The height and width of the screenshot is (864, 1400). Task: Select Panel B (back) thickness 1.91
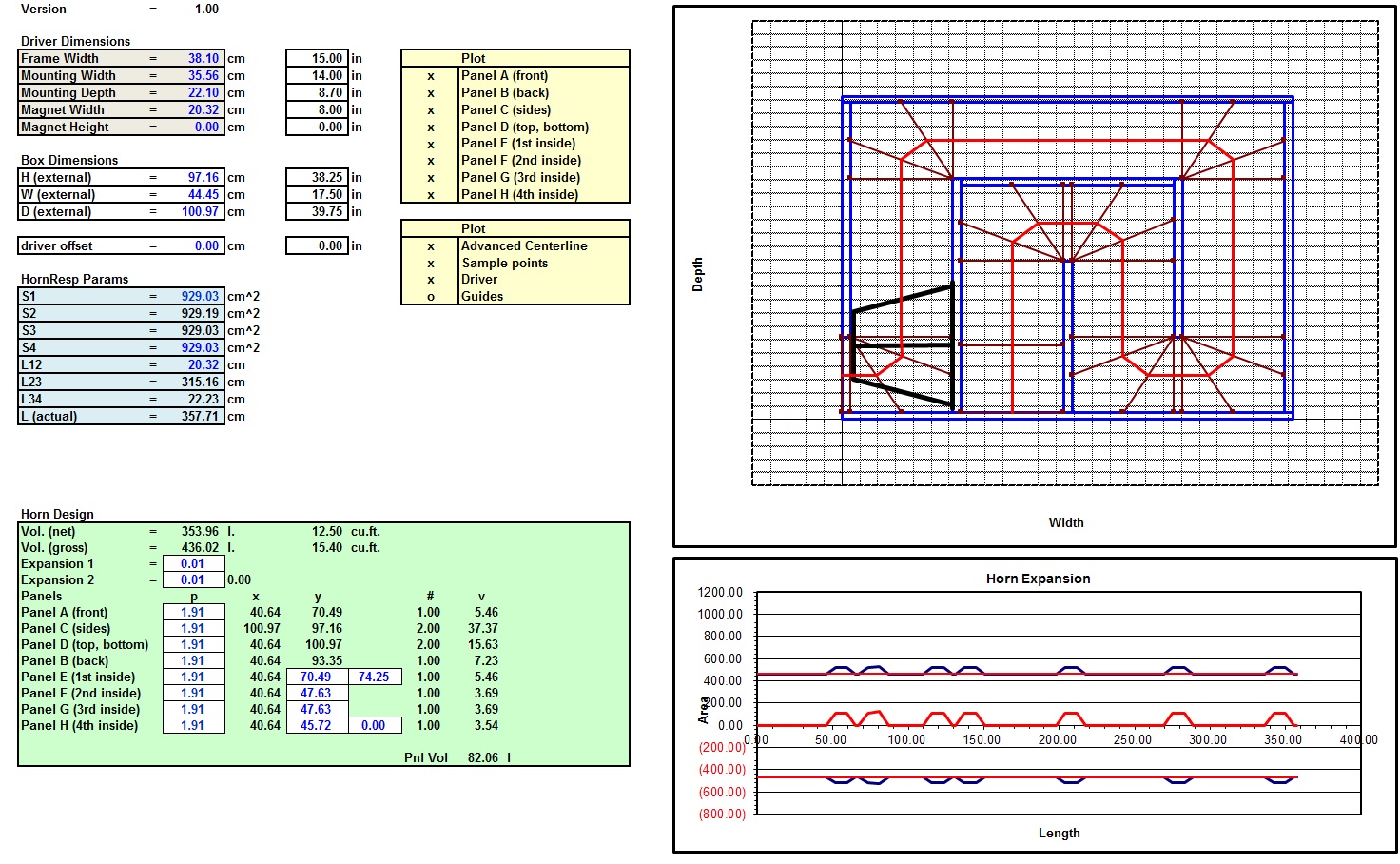194,660
